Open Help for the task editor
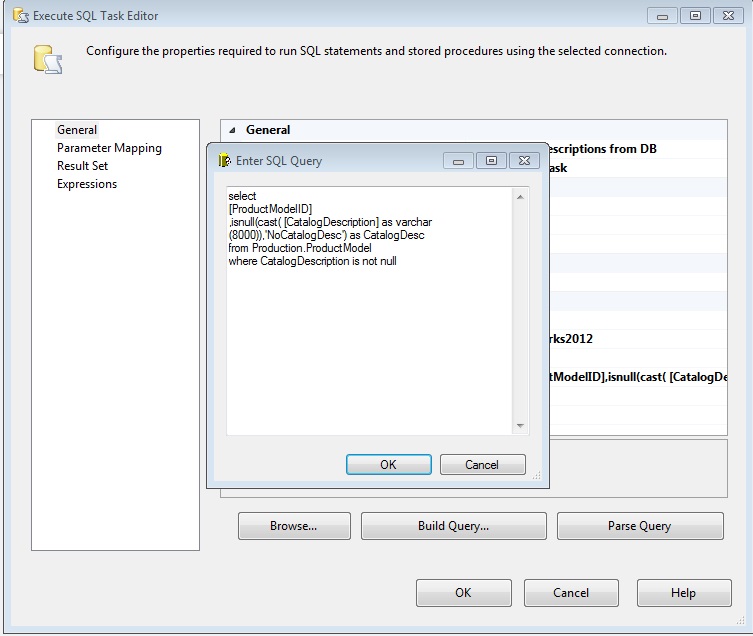Screen dimensions: 753x636 [x=683, y=592]
